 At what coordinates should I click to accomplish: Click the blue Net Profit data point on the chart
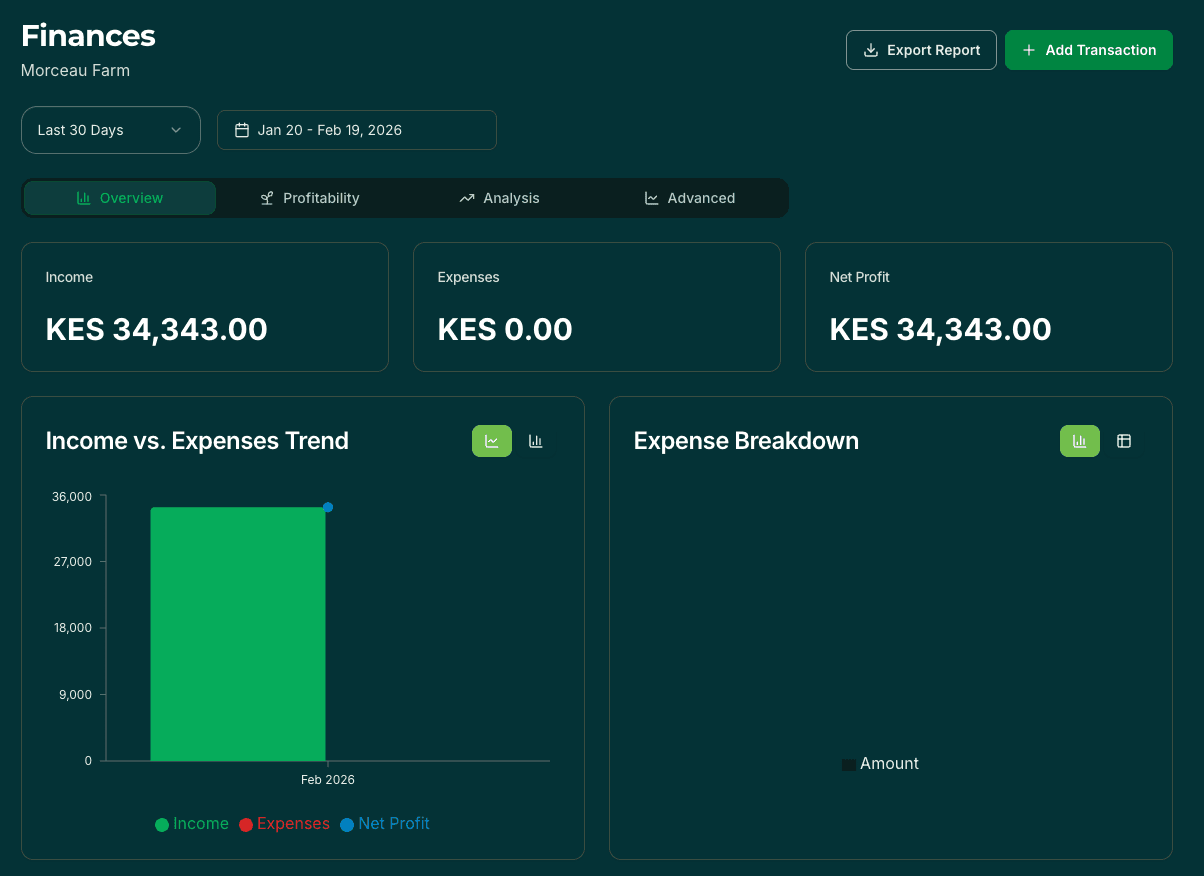[x=328, y=507]
